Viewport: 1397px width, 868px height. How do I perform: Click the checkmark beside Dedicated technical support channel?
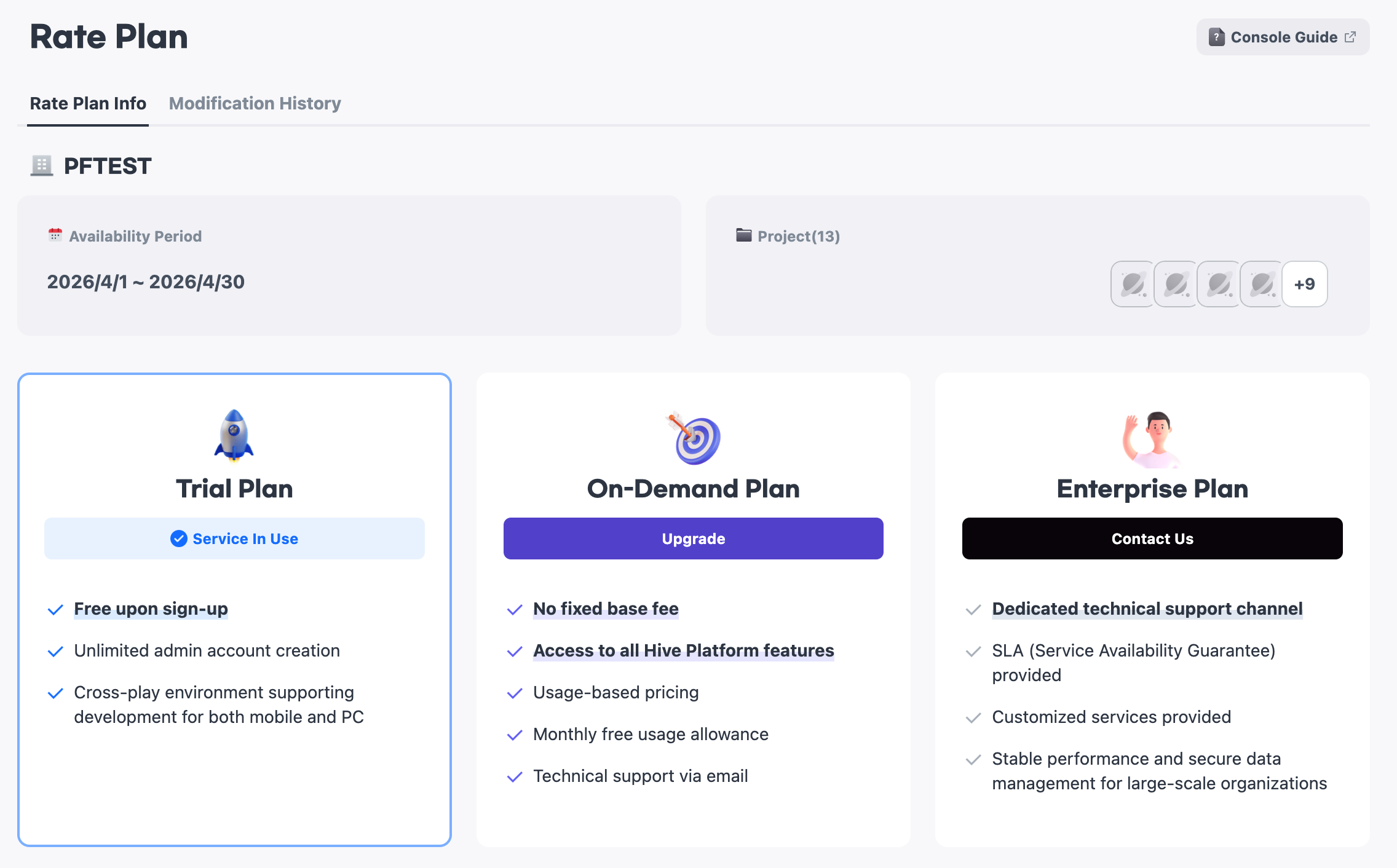[973, 610]
